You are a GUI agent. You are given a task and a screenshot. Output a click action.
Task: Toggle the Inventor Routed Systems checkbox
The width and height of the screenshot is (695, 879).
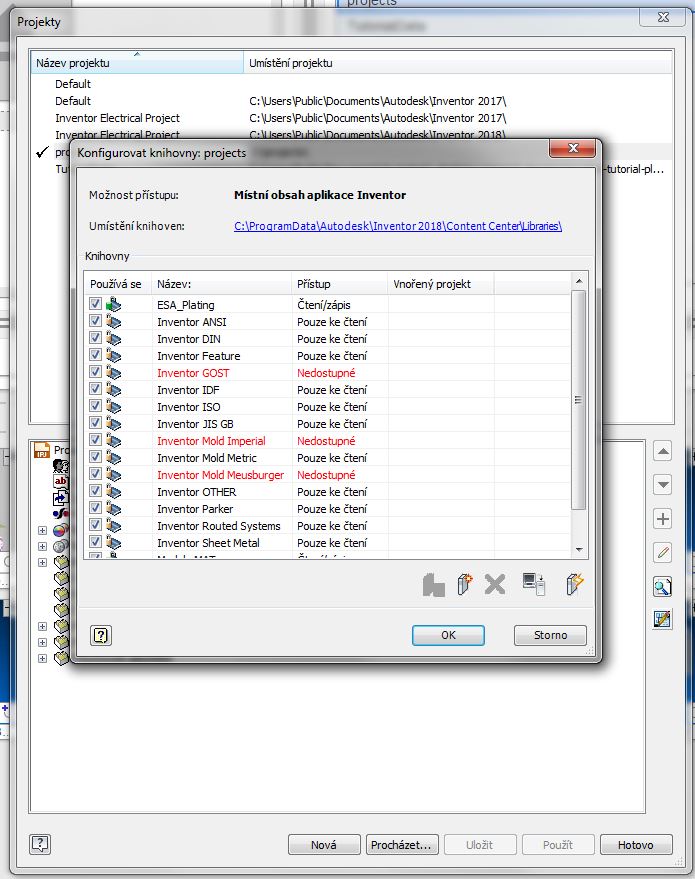(95, 525)
